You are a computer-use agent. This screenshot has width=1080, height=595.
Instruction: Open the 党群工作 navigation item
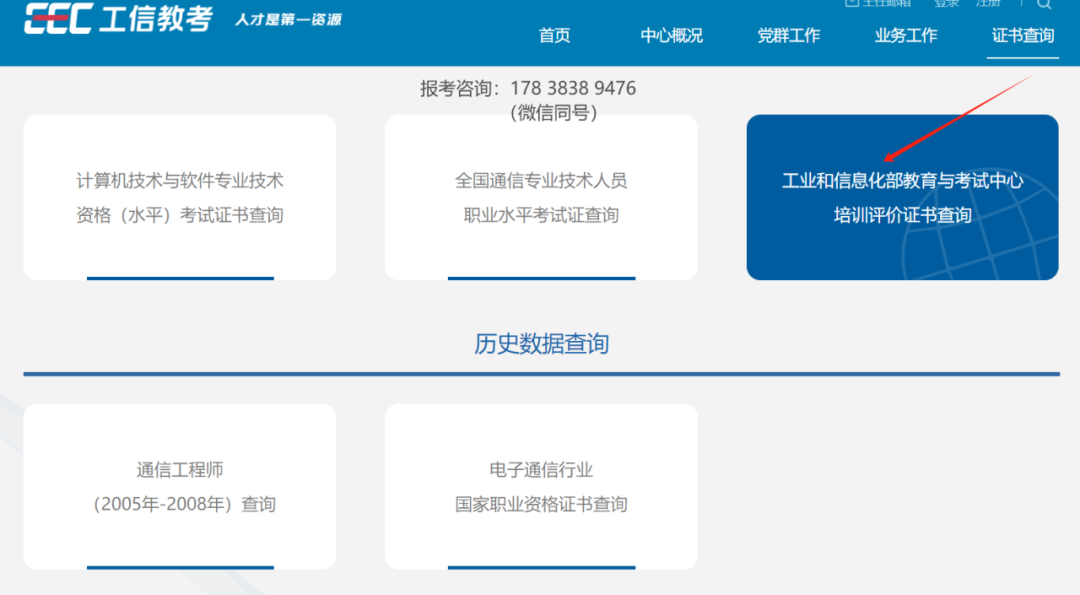[789, 36]
